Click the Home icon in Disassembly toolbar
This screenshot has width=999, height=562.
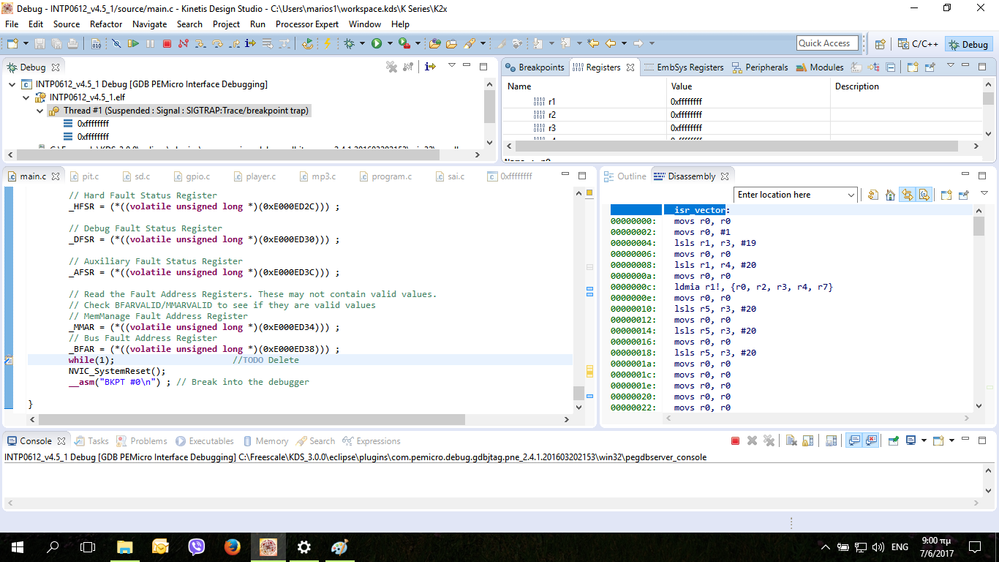(890, 195)
